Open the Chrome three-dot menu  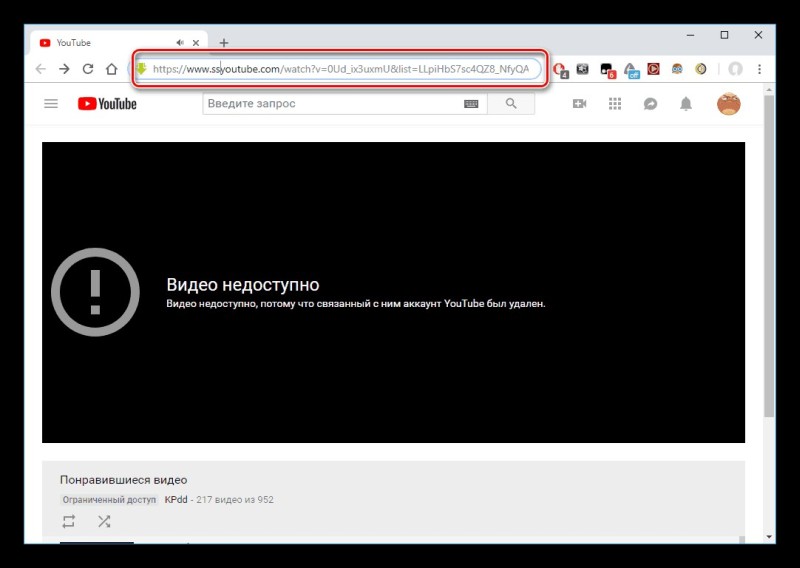pyautogui.click(x=759, y=69)
